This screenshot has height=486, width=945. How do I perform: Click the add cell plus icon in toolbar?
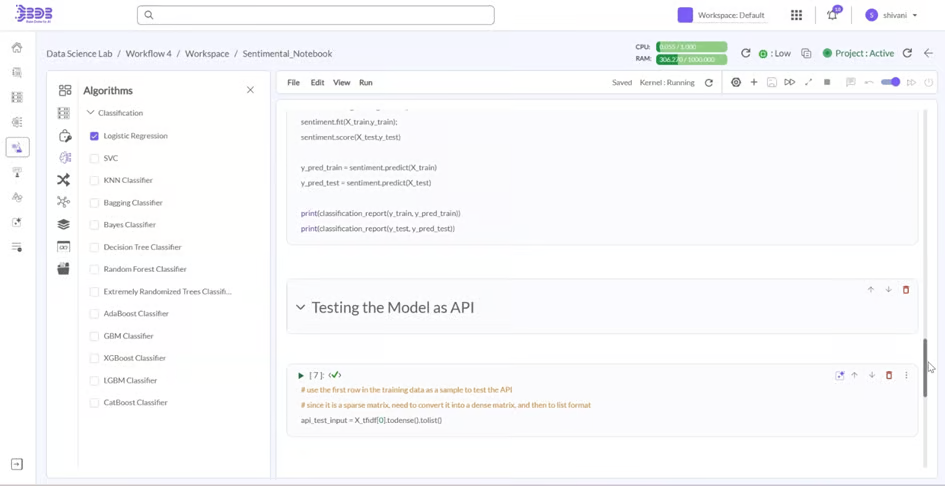(x=754, y=83)
